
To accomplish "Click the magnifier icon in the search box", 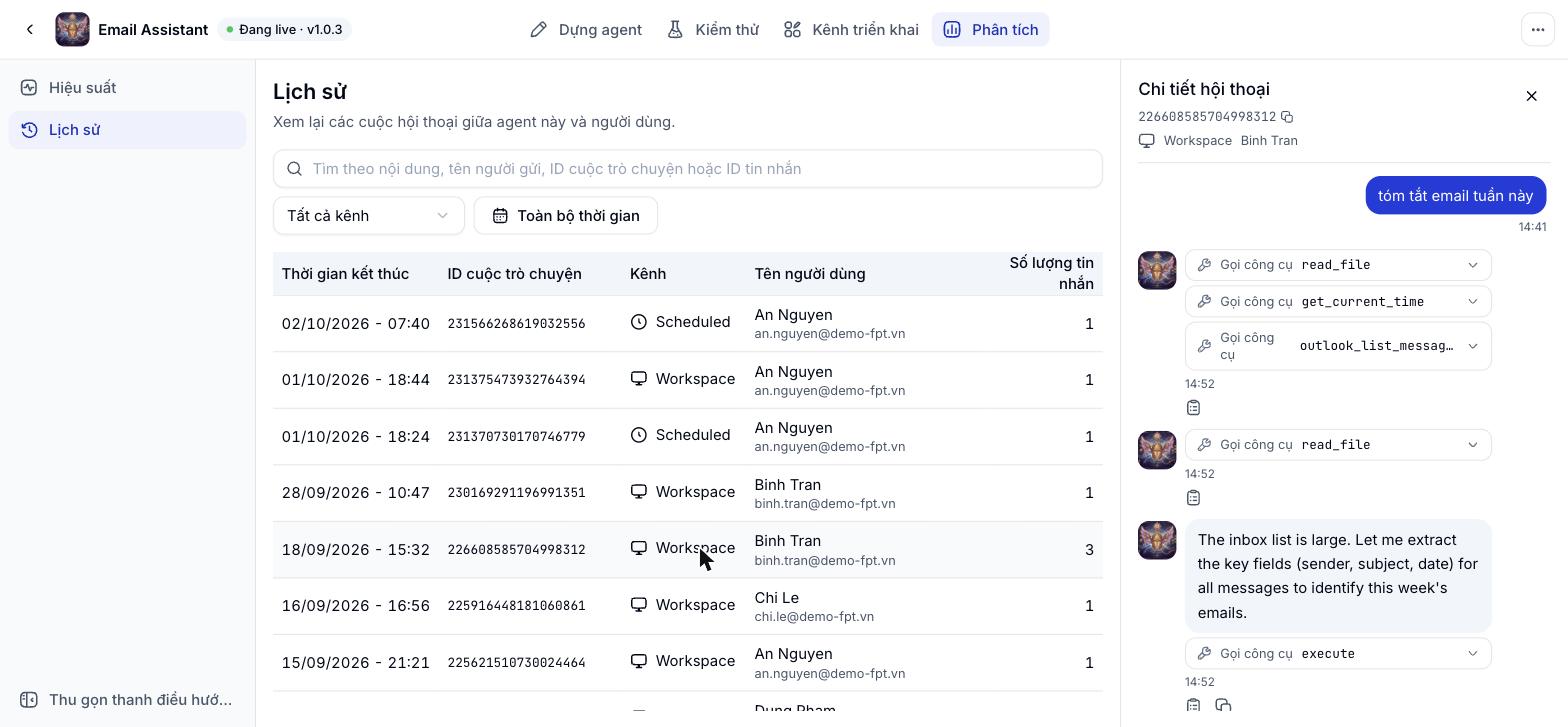I will 295,169.
